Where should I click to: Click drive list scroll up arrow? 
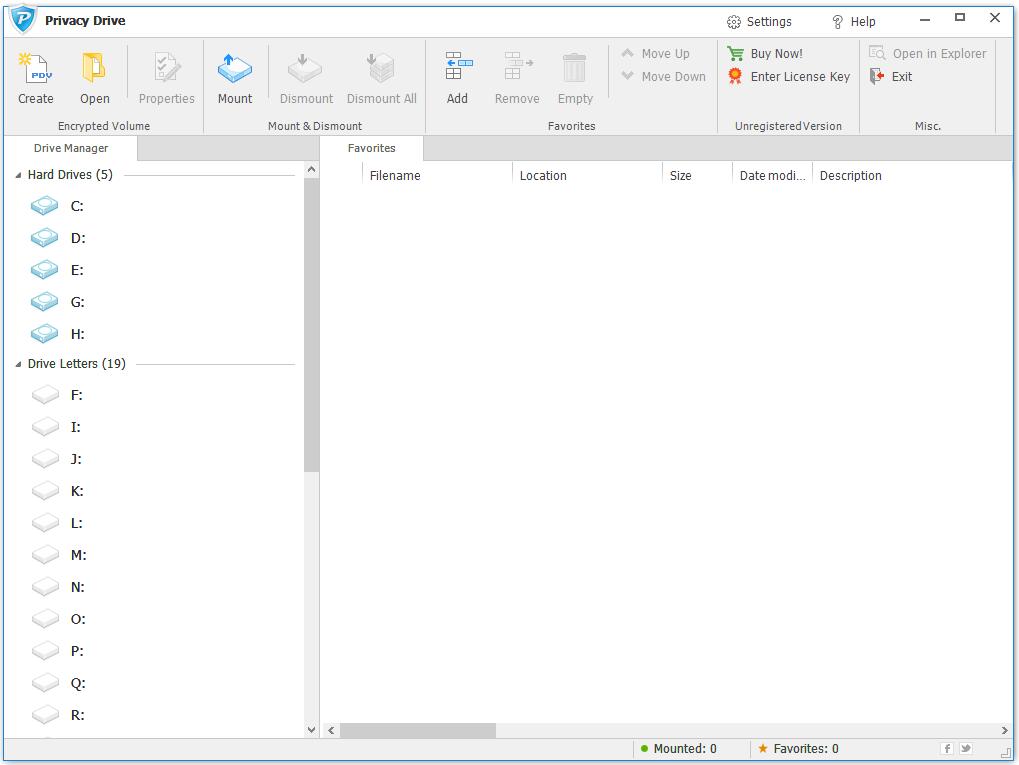coord(311,170)
